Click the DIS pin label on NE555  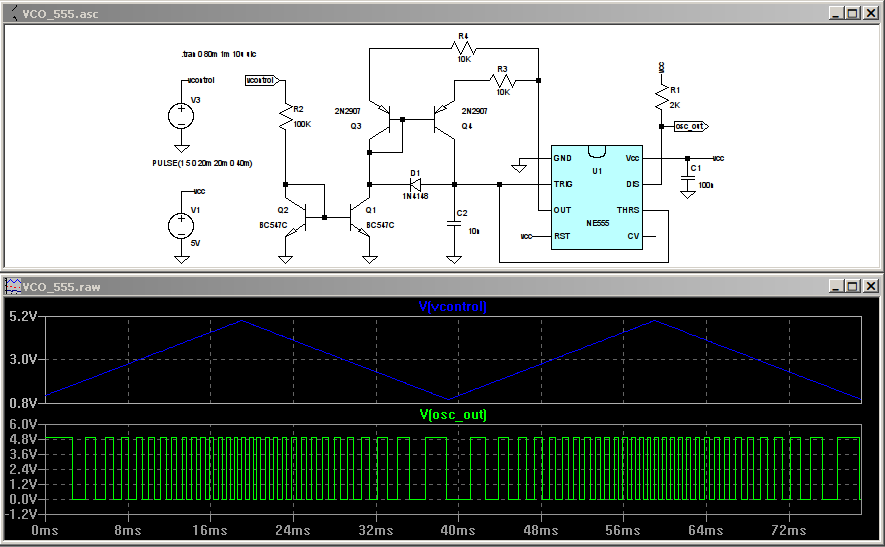pyautogui.click(x=633, y=184)
